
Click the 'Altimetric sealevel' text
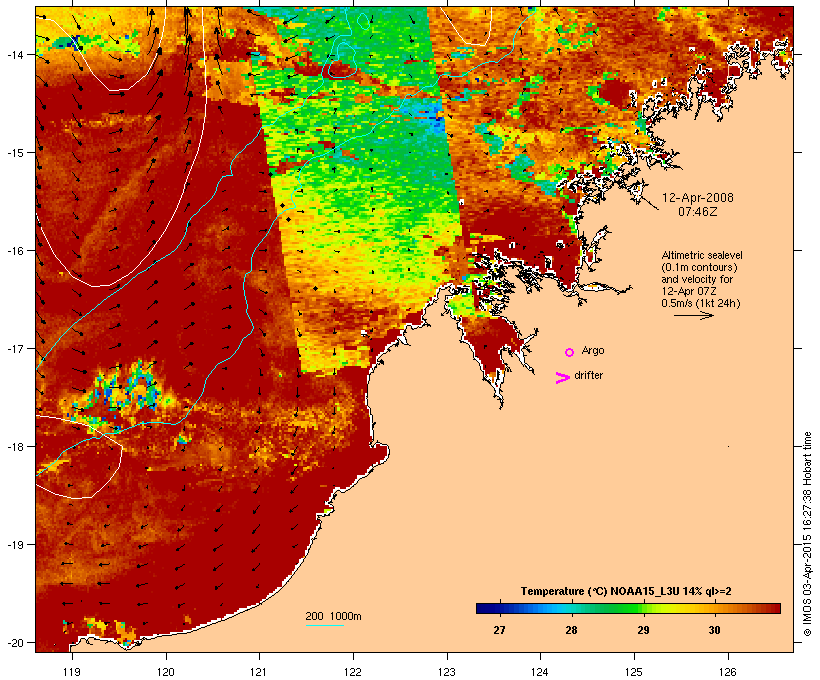point(702,255)
